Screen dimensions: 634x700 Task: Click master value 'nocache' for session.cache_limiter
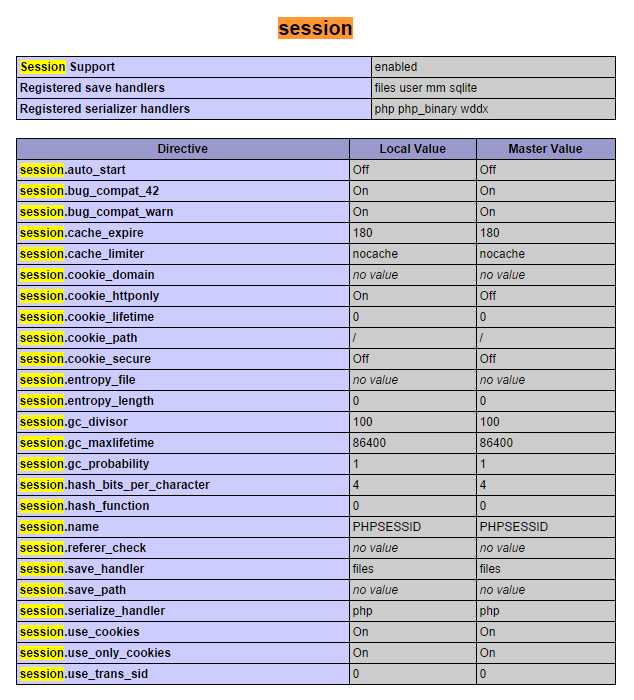pos(502,254)
